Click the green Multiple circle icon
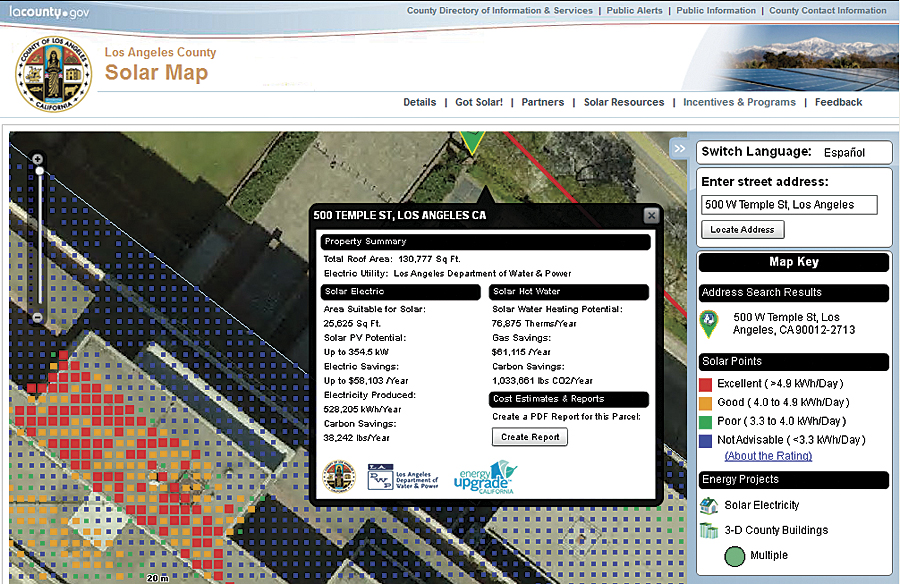This screenshot has width=900, height=584. click(734, 556)
